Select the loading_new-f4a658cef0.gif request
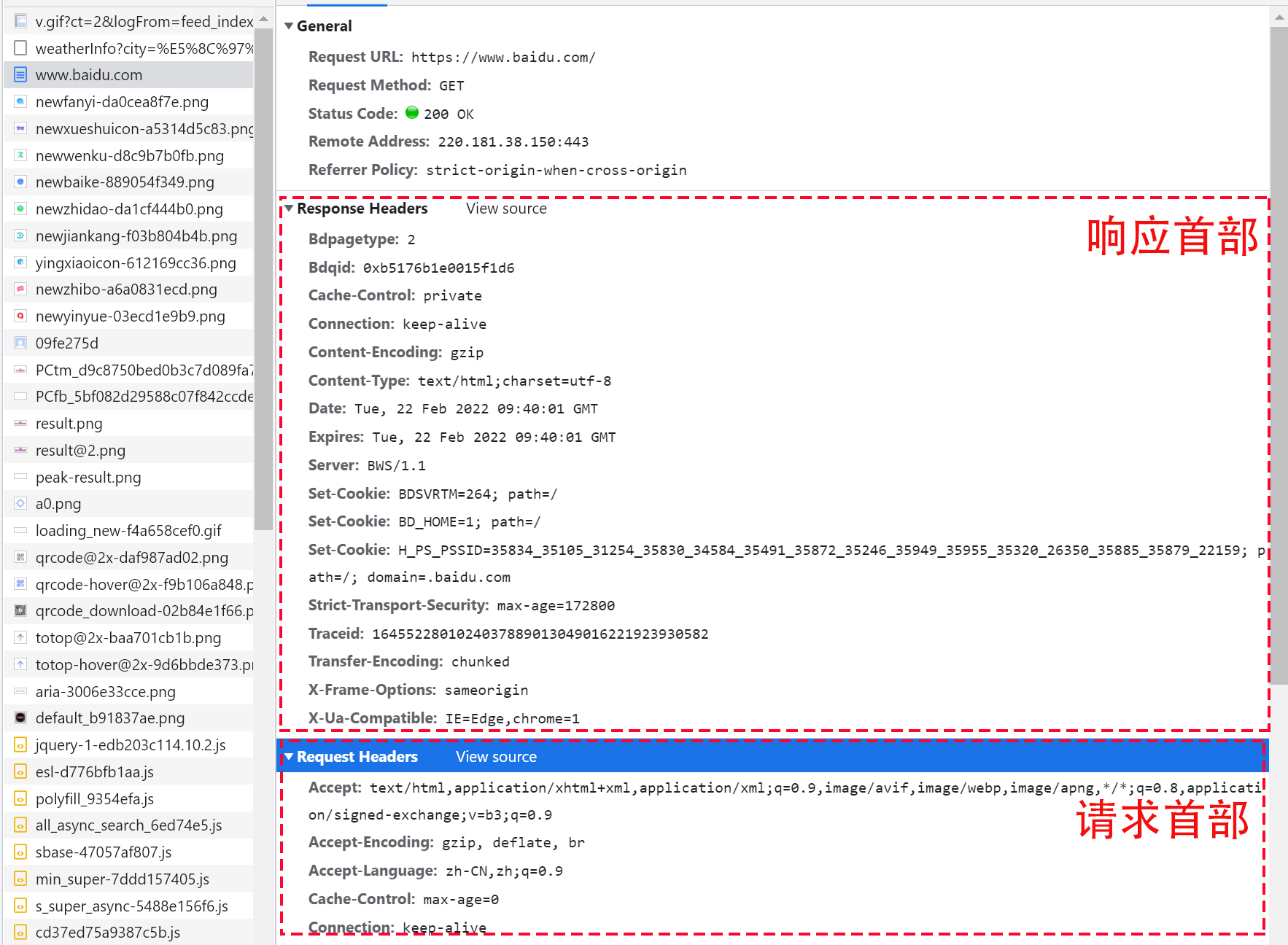This screenshot has height=945, width=1288. coord(129,530)
